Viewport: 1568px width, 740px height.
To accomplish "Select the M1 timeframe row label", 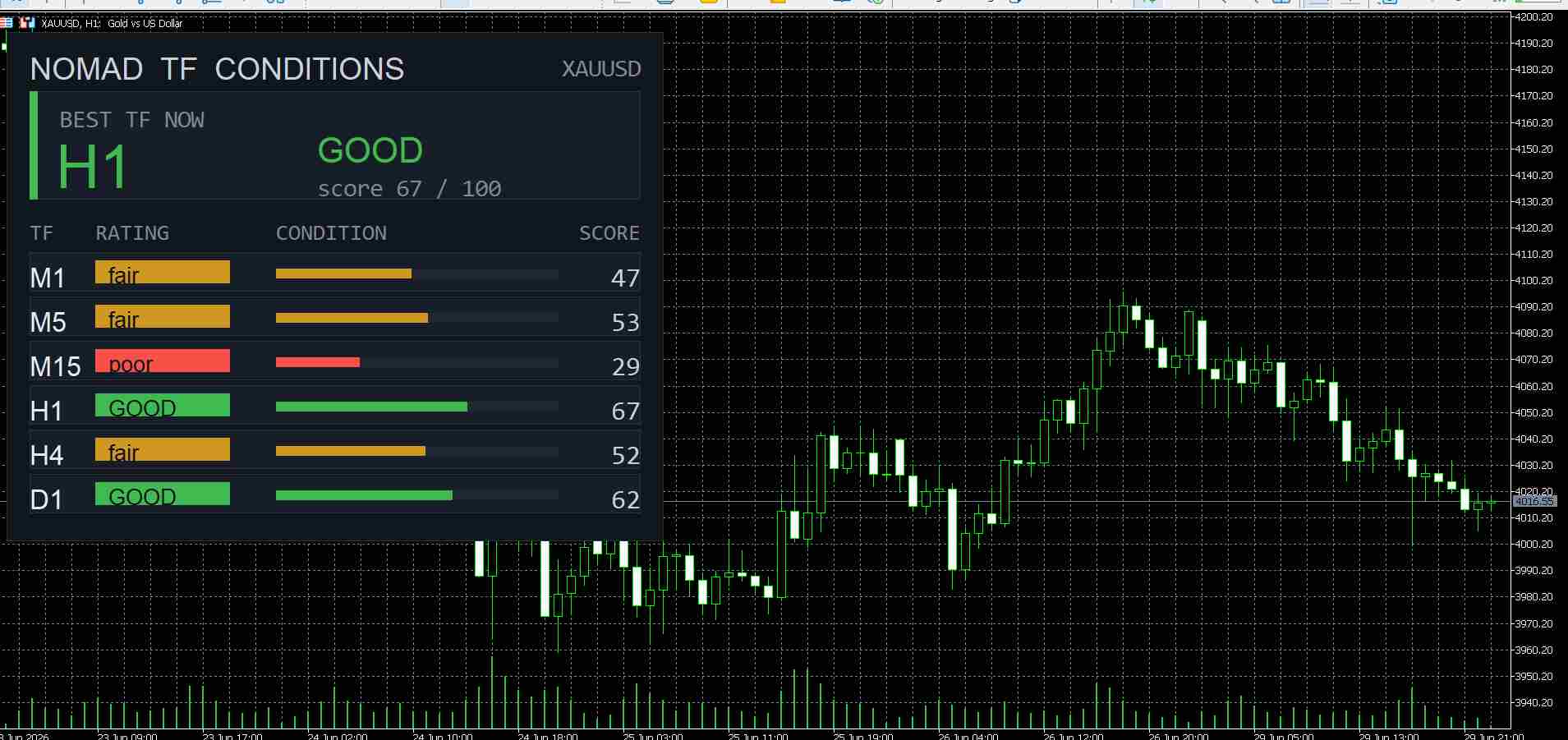I will tap(48, 278).
